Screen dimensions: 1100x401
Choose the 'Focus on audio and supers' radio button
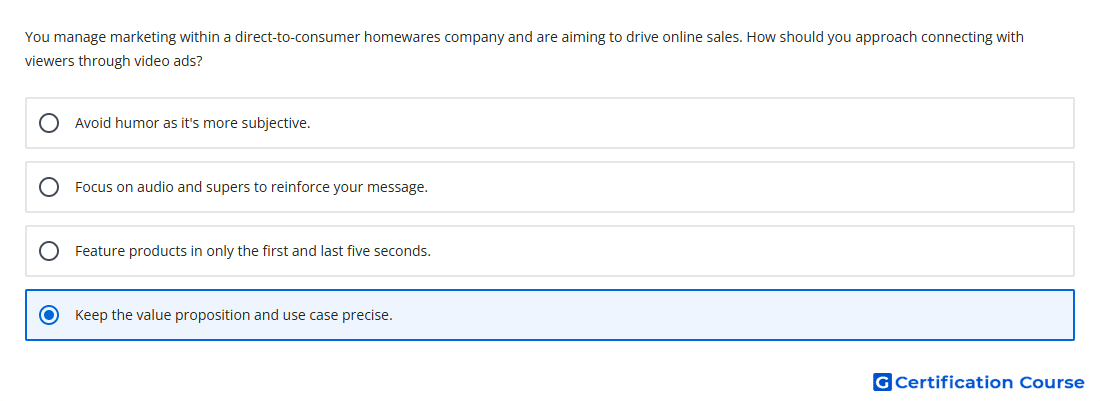coord(49,187)
